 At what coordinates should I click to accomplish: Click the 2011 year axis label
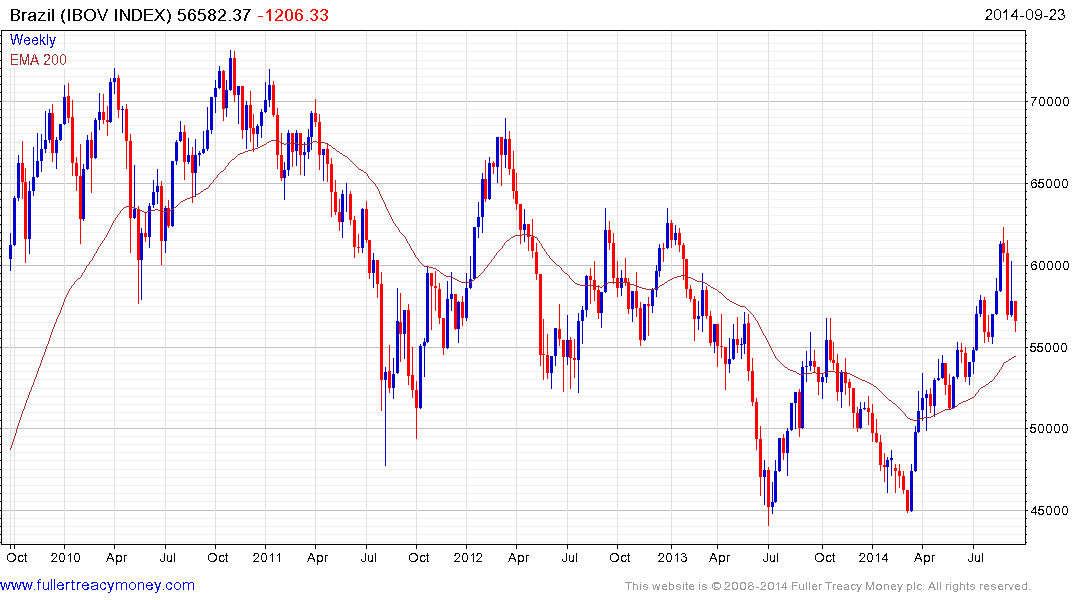pos(267,557)
